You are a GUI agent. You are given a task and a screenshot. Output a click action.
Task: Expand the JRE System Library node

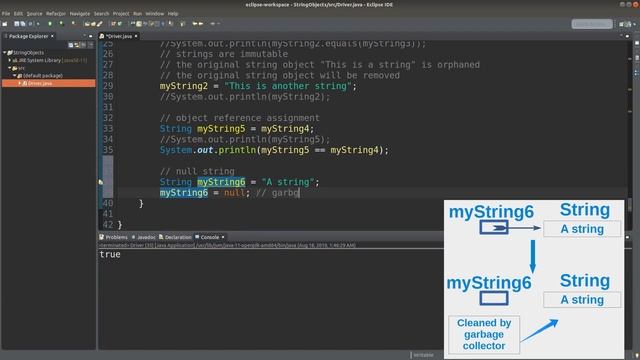pos(10,60)
